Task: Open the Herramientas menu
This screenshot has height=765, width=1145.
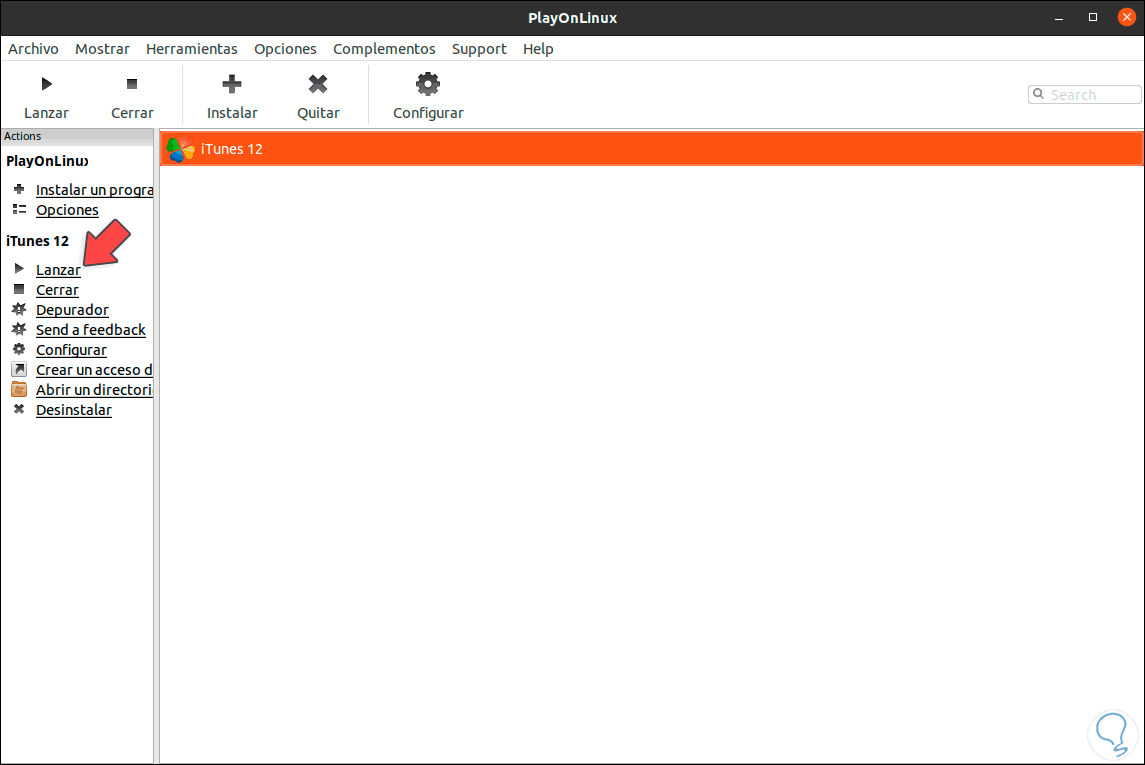Action: [x=191, y=49]
